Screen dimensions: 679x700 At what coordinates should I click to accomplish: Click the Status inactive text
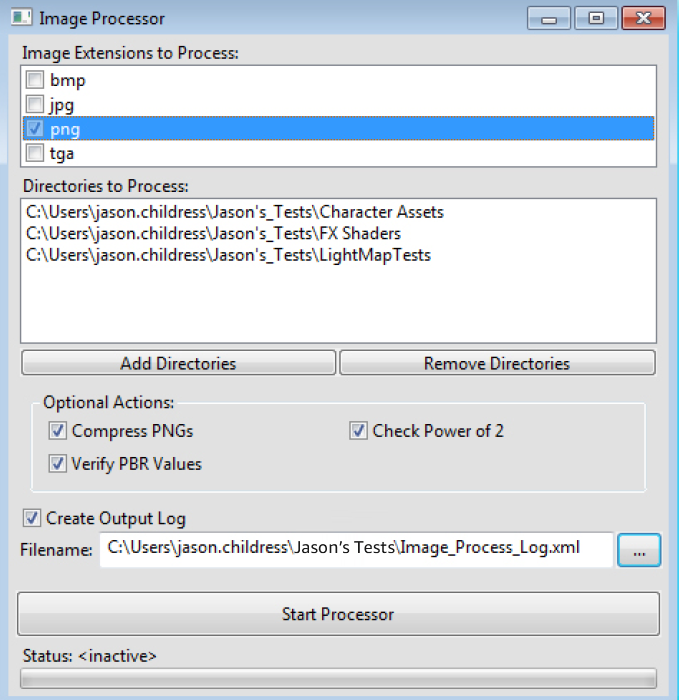pyautogui.click(x=90, y=656)
